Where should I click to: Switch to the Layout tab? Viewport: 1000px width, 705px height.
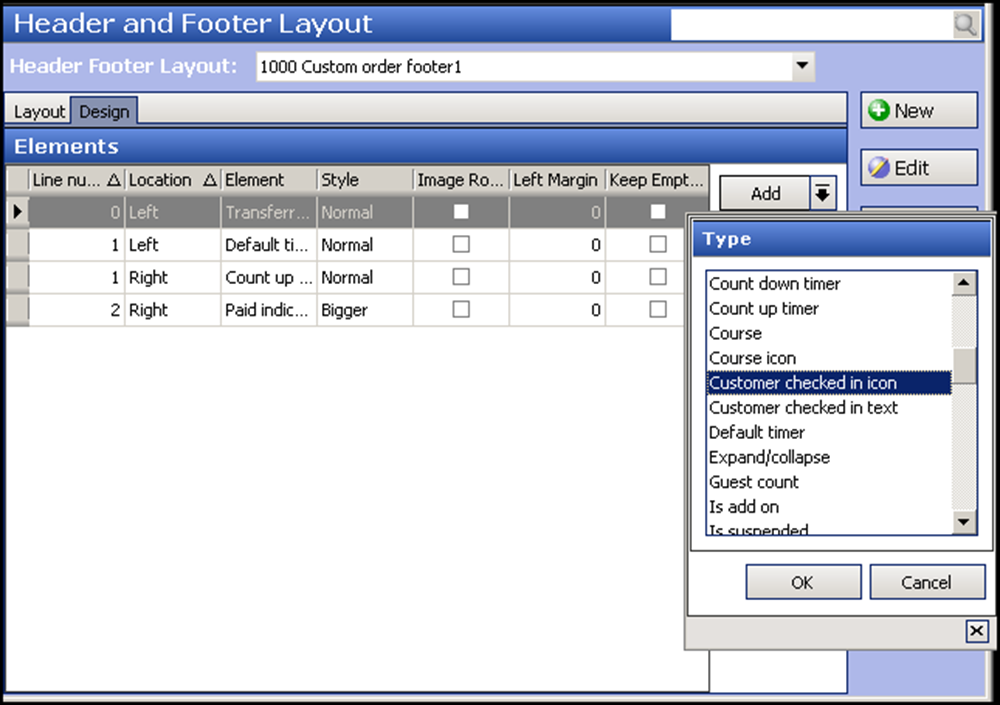(39, 112)
